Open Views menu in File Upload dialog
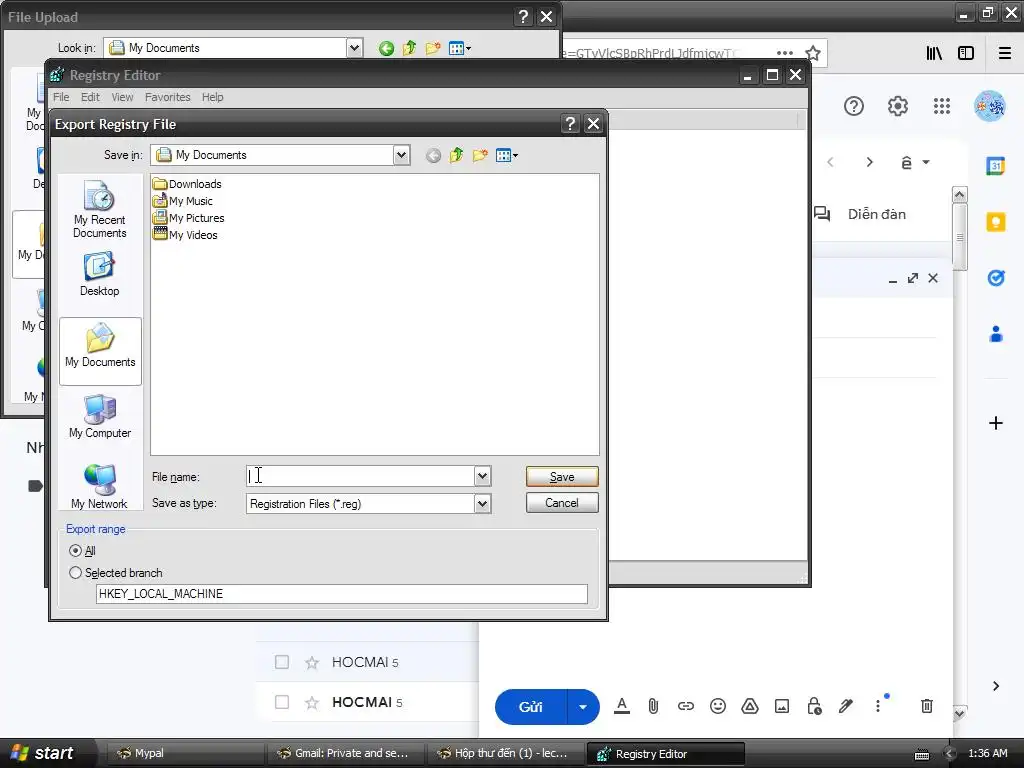The width and height of the screenshot is (1024, 768). 460,48
